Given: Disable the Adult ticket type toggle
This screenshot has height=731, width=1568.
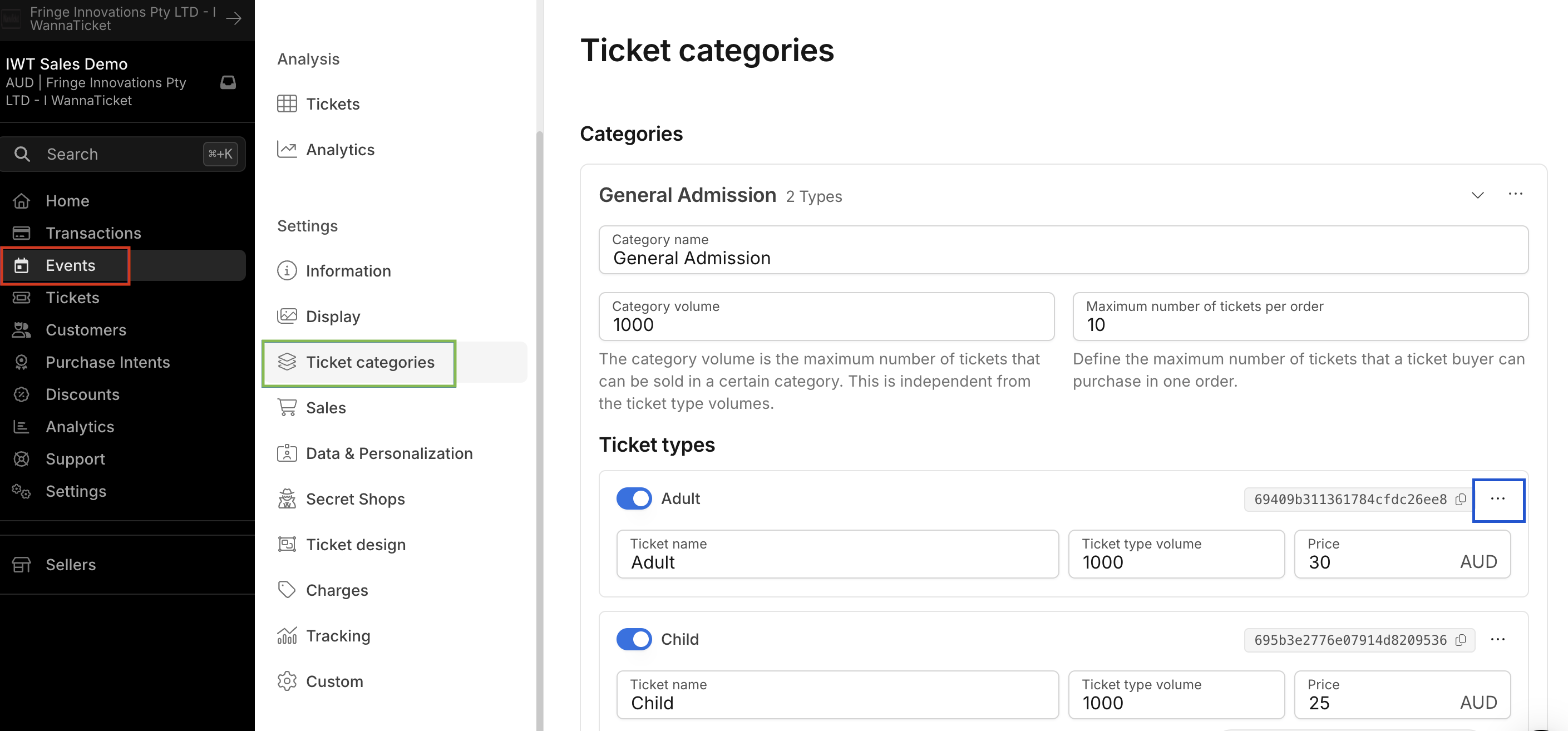Looking at the screenshot, I should coord(634,498).
